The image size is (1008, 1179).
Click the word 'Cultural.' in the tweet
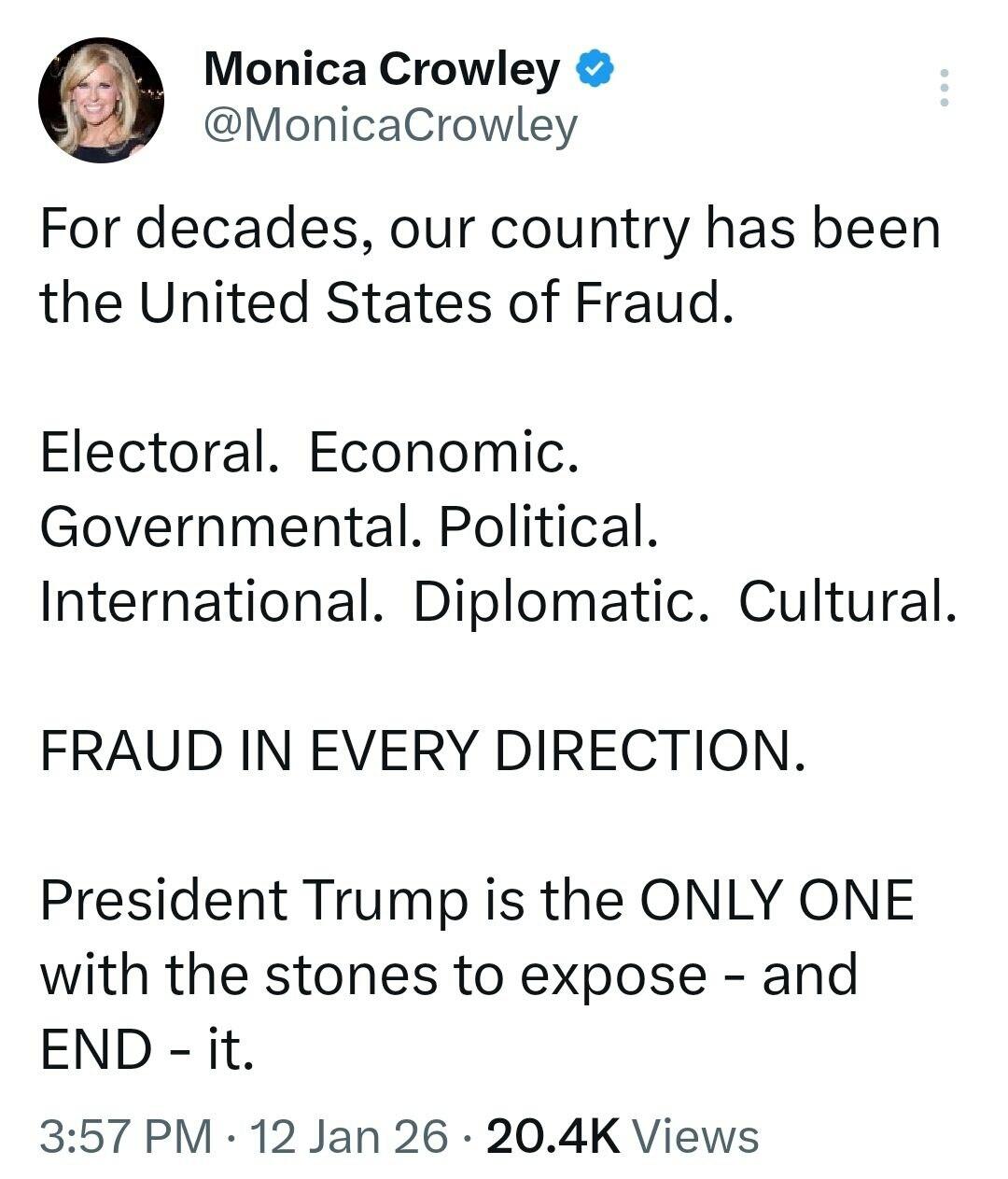(847, 601)
